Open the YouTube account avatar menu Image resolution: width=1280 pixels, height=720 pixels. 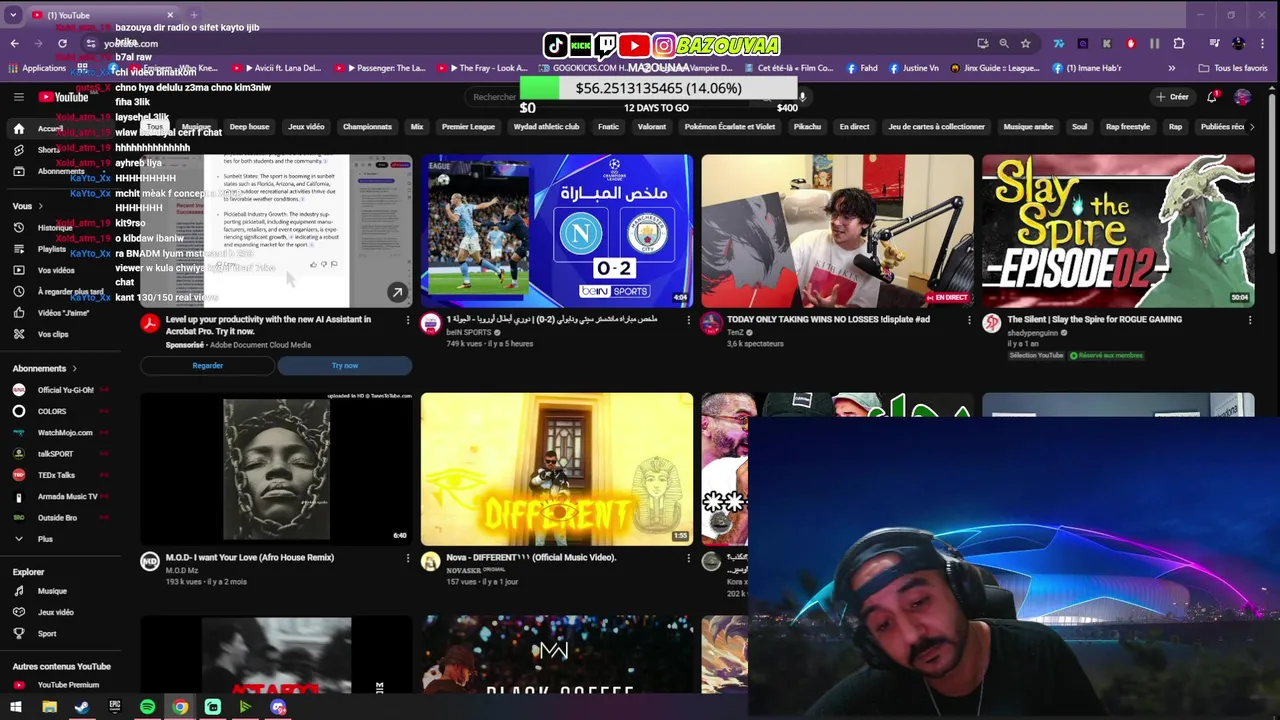[1242, 97]
